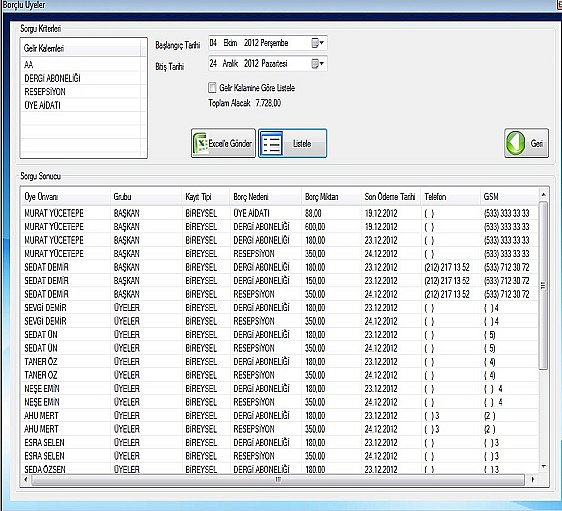
Task: Click the horizontal scrollbar right arrow
Action: (533, 479)
